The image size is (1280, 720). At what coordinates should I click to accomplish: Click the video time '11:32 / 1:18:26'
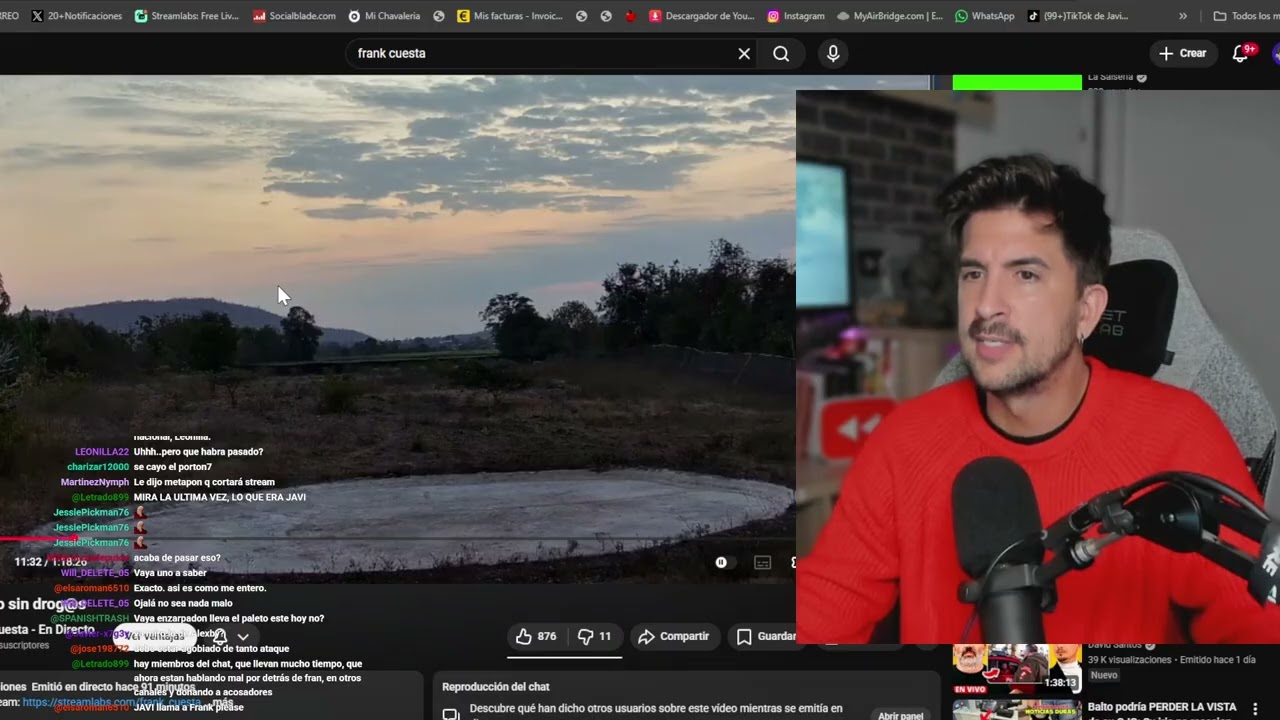(x=50, y=562)
